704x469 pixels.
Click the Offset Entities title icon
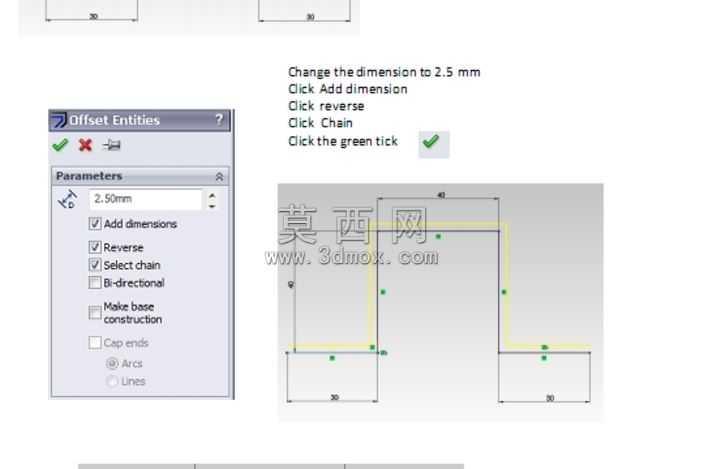[58, 120]
